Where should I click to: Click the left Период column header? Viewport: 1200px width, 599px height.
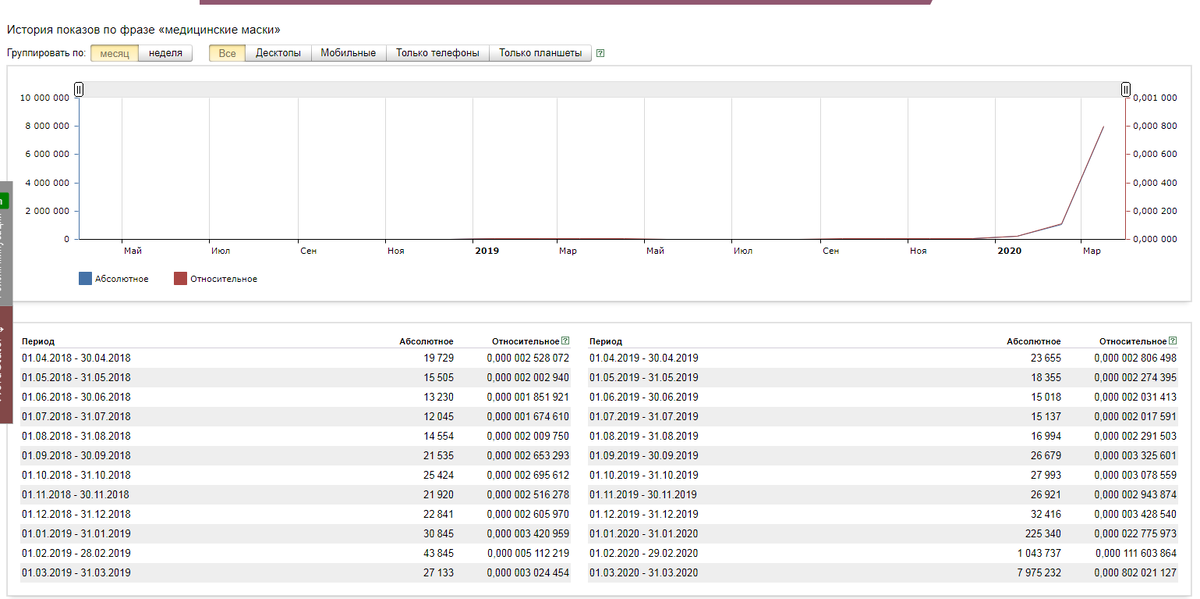click(38, 341)
